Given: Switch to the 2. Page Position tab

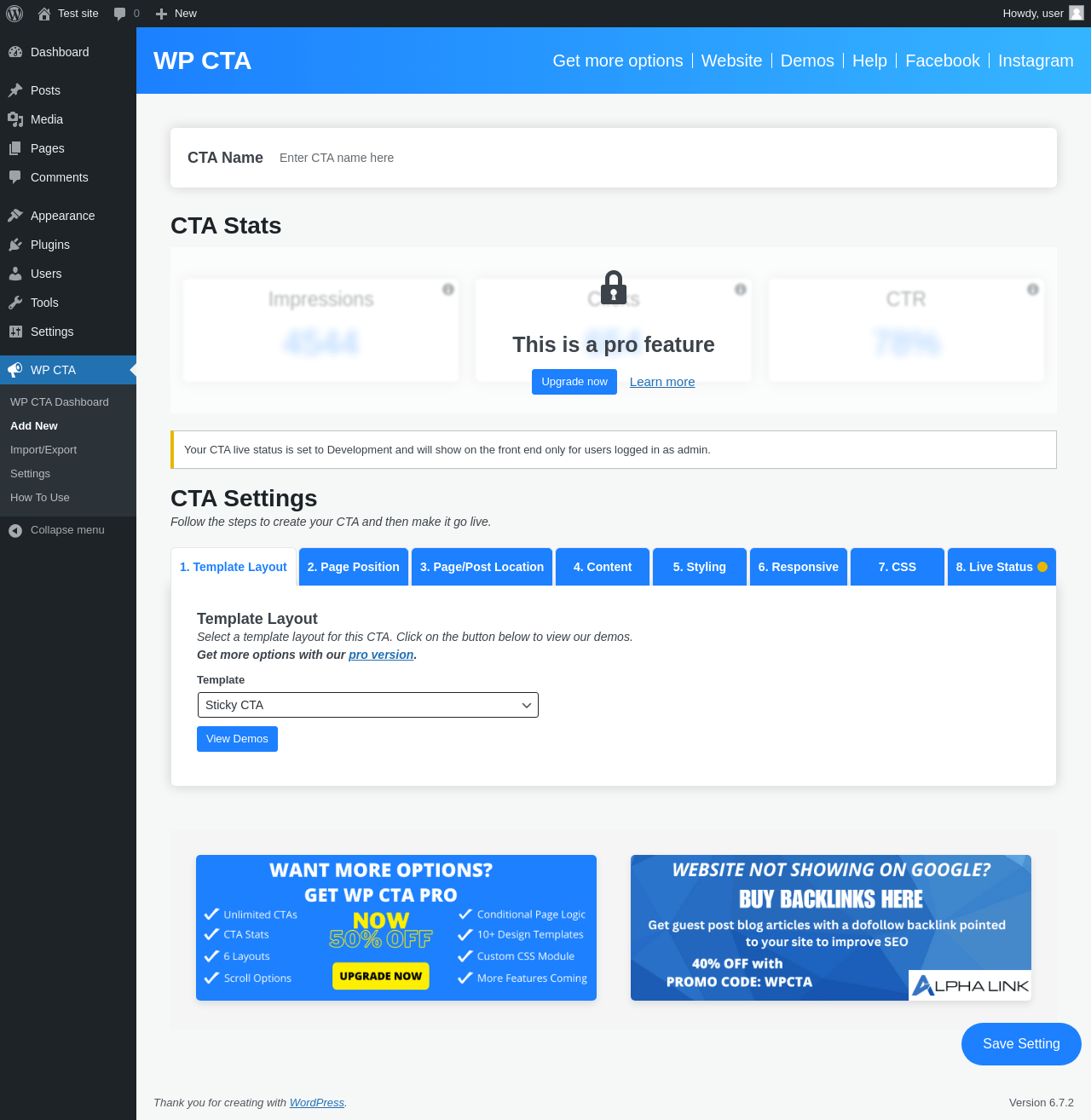Looking at the screenshot, I should (x=354, y=567).
